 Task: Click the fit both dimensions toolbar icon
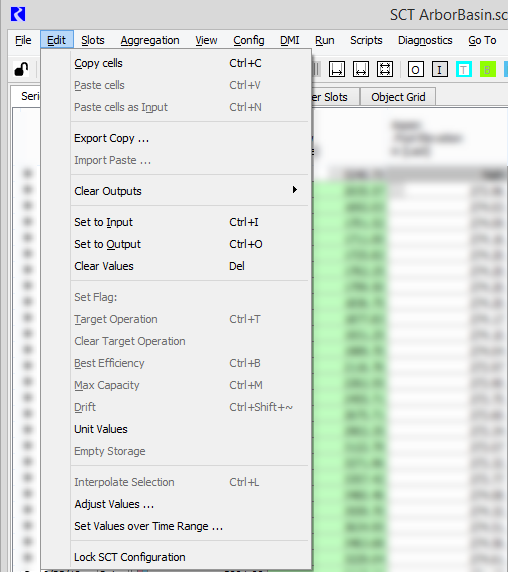click(385, 69)
